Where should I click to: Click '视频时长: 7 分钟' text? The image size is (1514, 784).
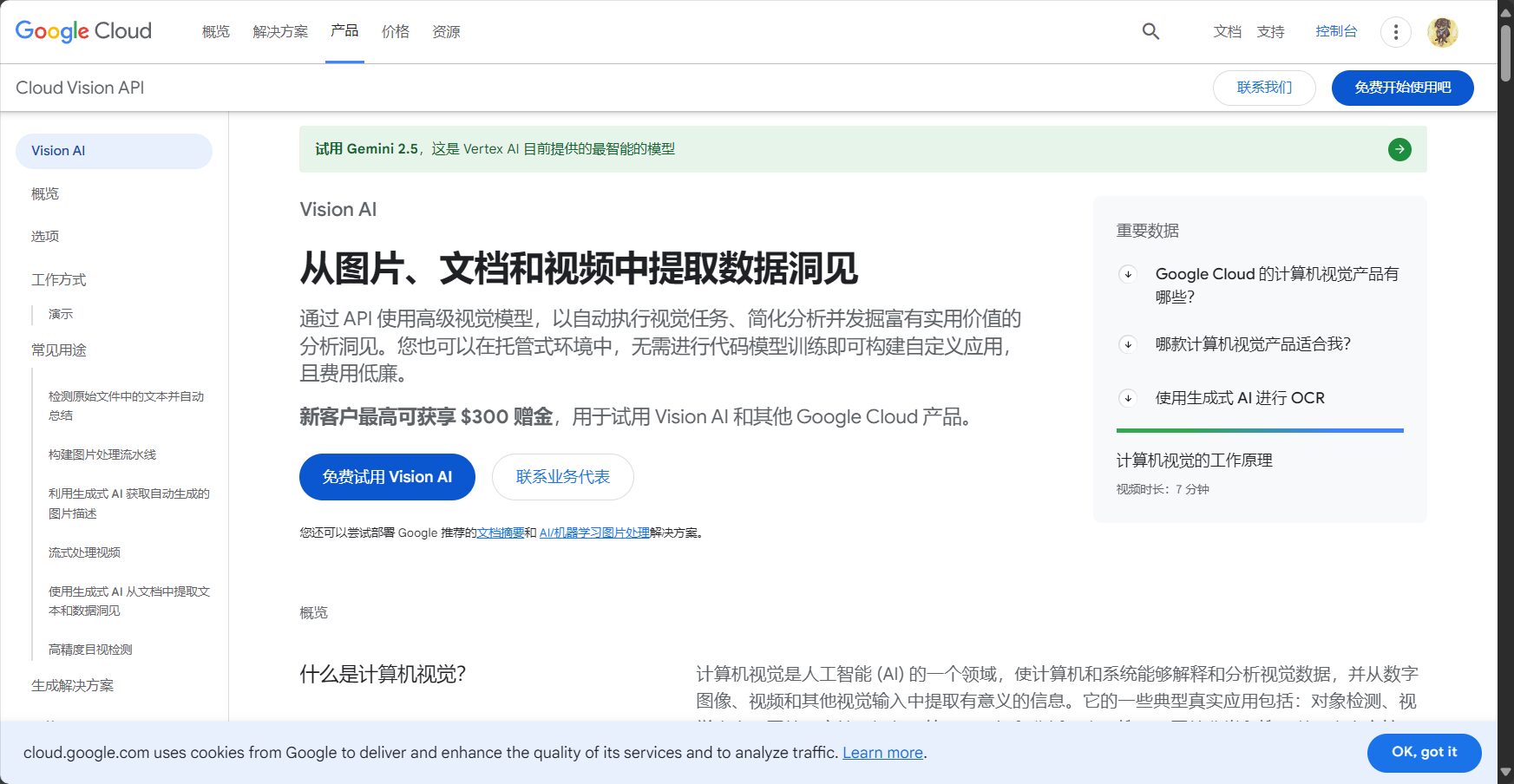click(1163, 489)
